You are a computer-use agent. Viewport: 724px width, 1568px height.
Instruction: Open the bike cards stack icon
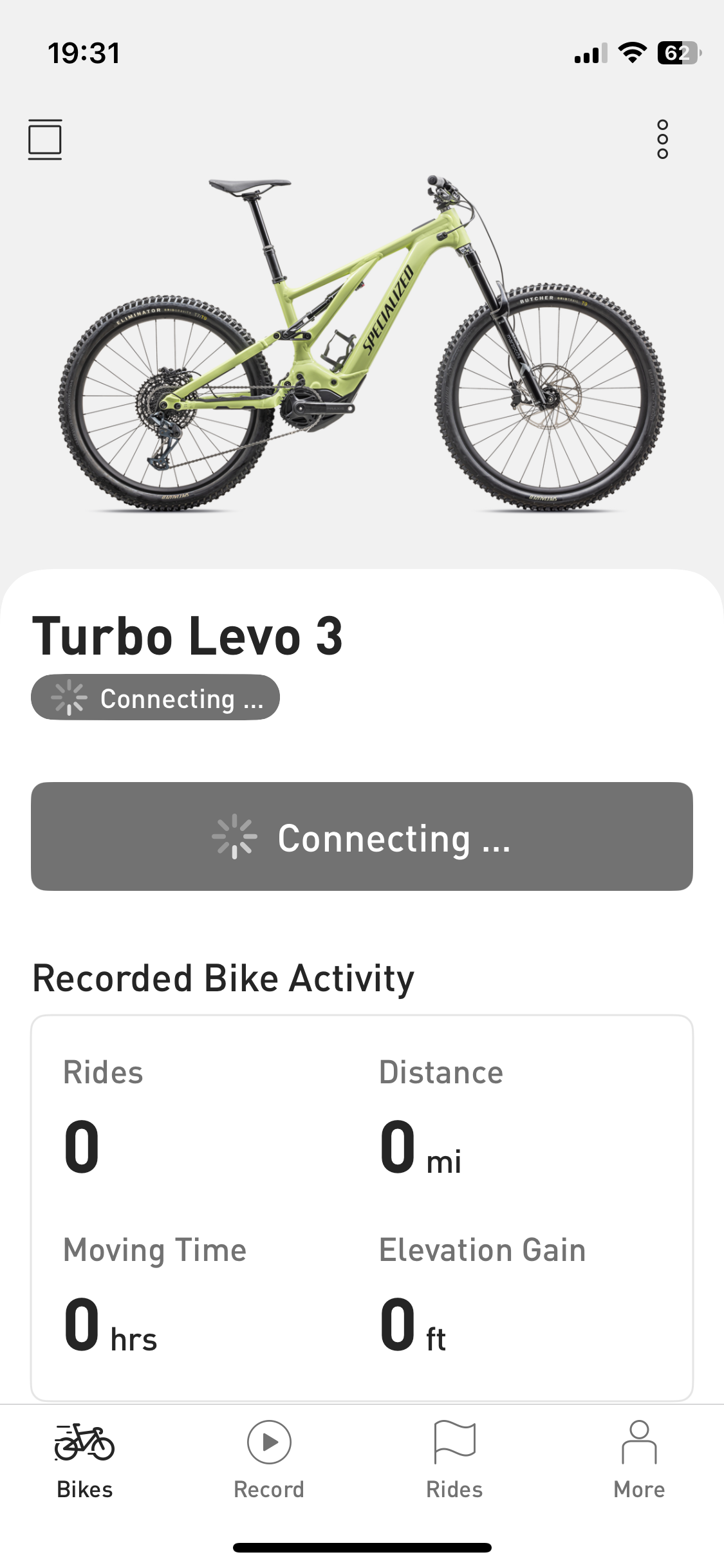pos(45,139)
